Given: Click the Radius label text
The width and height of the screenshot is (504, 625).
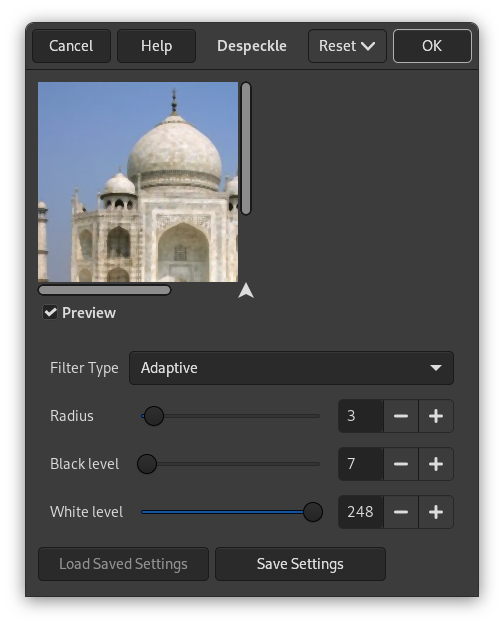Looking at the screenshot, I should 72,416.
